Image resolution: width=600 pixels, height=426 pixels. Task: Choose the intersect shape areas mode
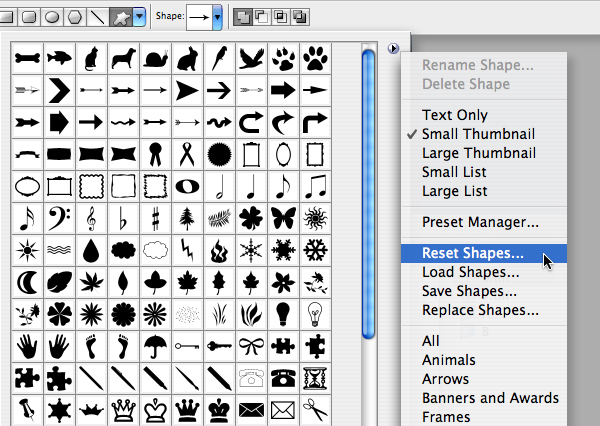[x=281, y=16]
